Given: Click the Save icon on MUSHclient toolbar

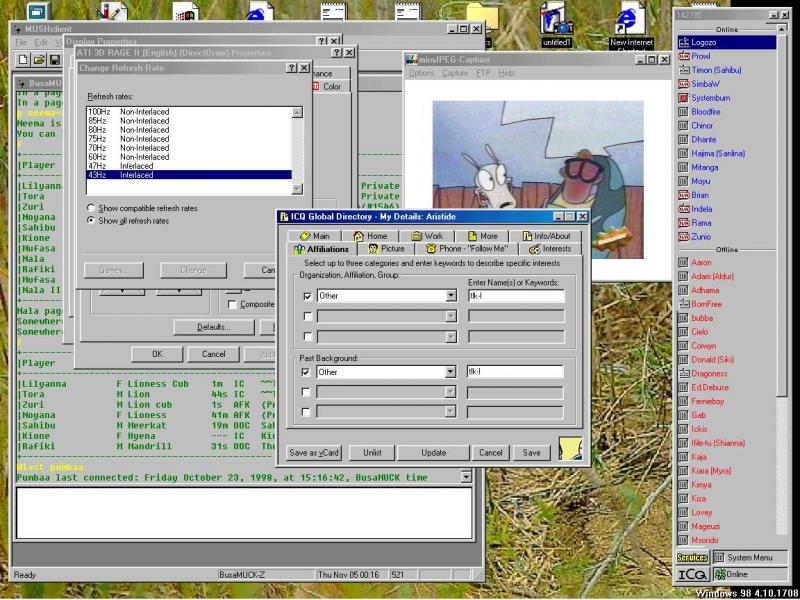Looking at the screenshot, I should click(x=54, y=59).
